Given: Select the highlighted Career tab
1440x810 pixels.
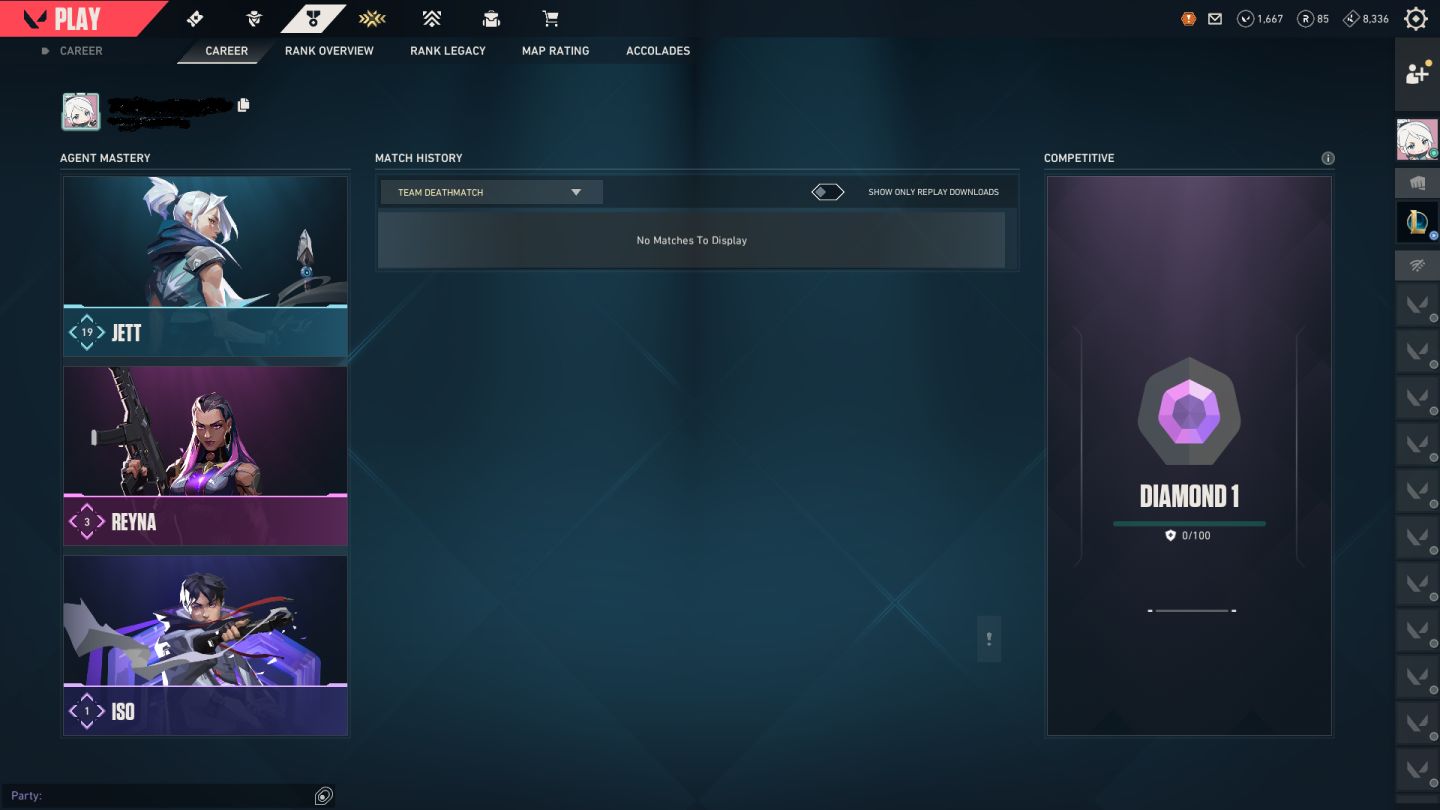Looking at the screenshot, I should tap(226, 51).
